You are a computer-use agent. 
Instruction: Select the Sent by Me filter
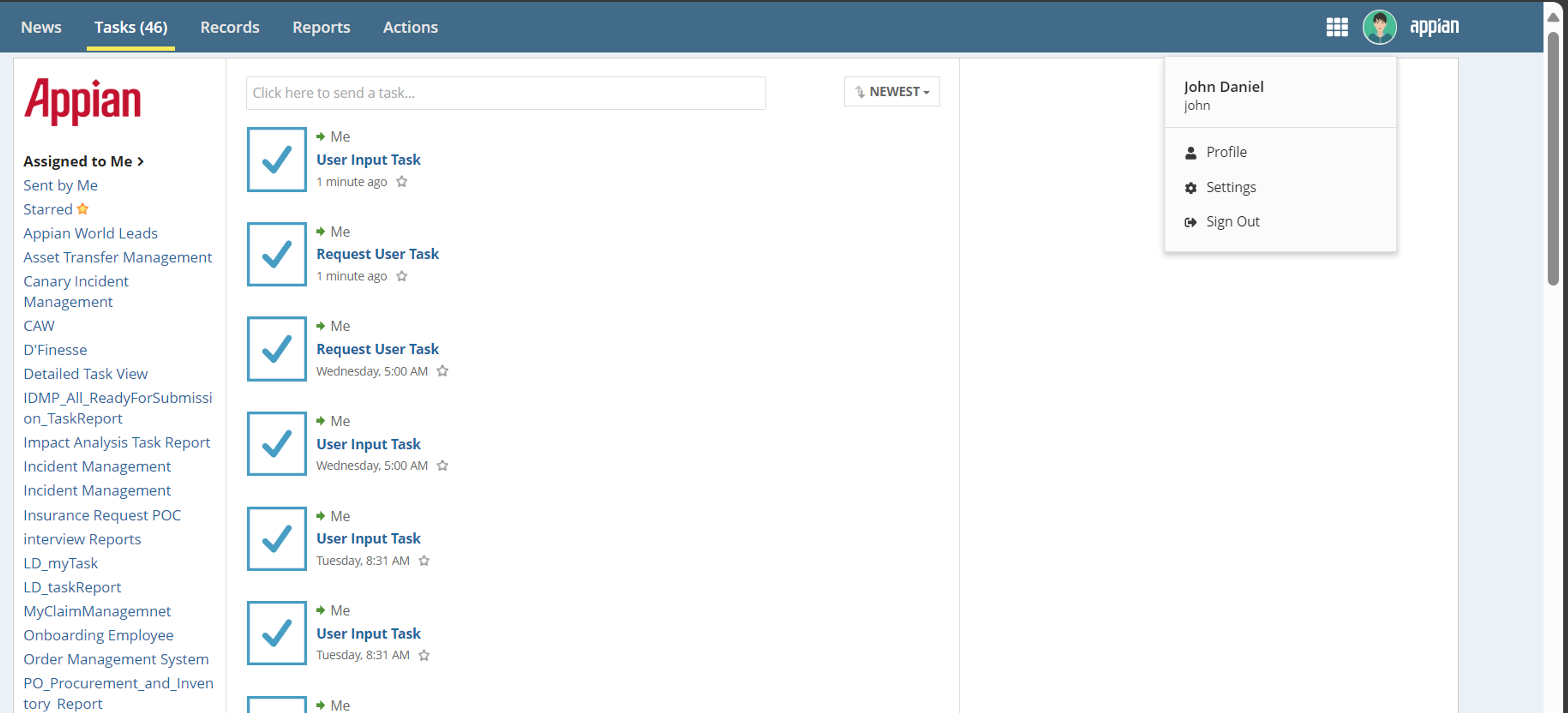60,185
